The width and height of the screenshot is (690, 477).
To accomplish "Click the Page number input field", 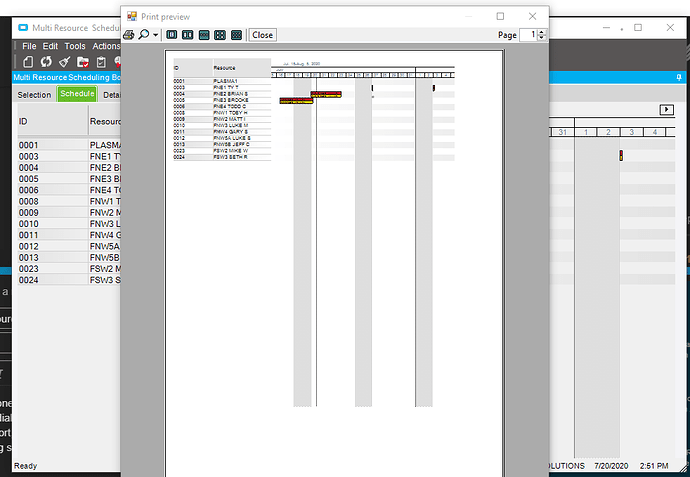I will click(x=528, y=35).
